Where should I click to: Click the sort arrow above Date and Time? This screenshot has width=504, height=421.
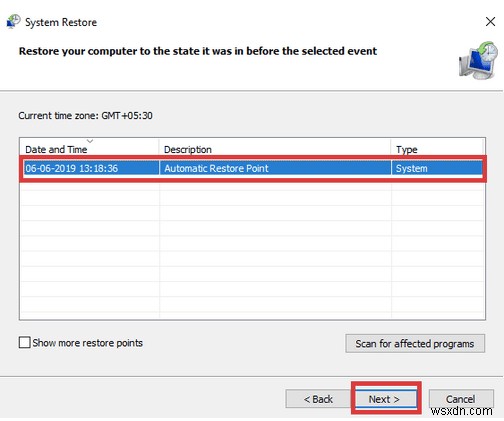point(90,141)
